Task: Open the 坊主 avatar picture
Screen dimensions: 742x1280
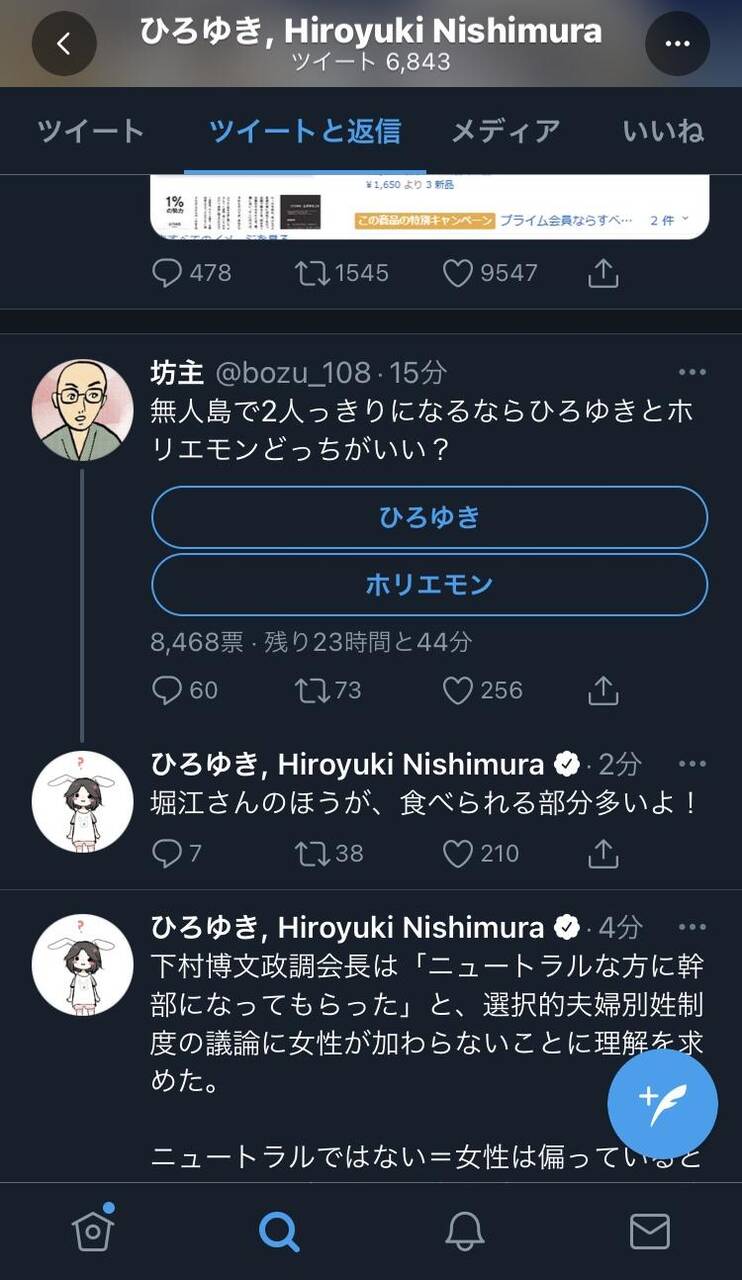Action: tap(83, 410)
